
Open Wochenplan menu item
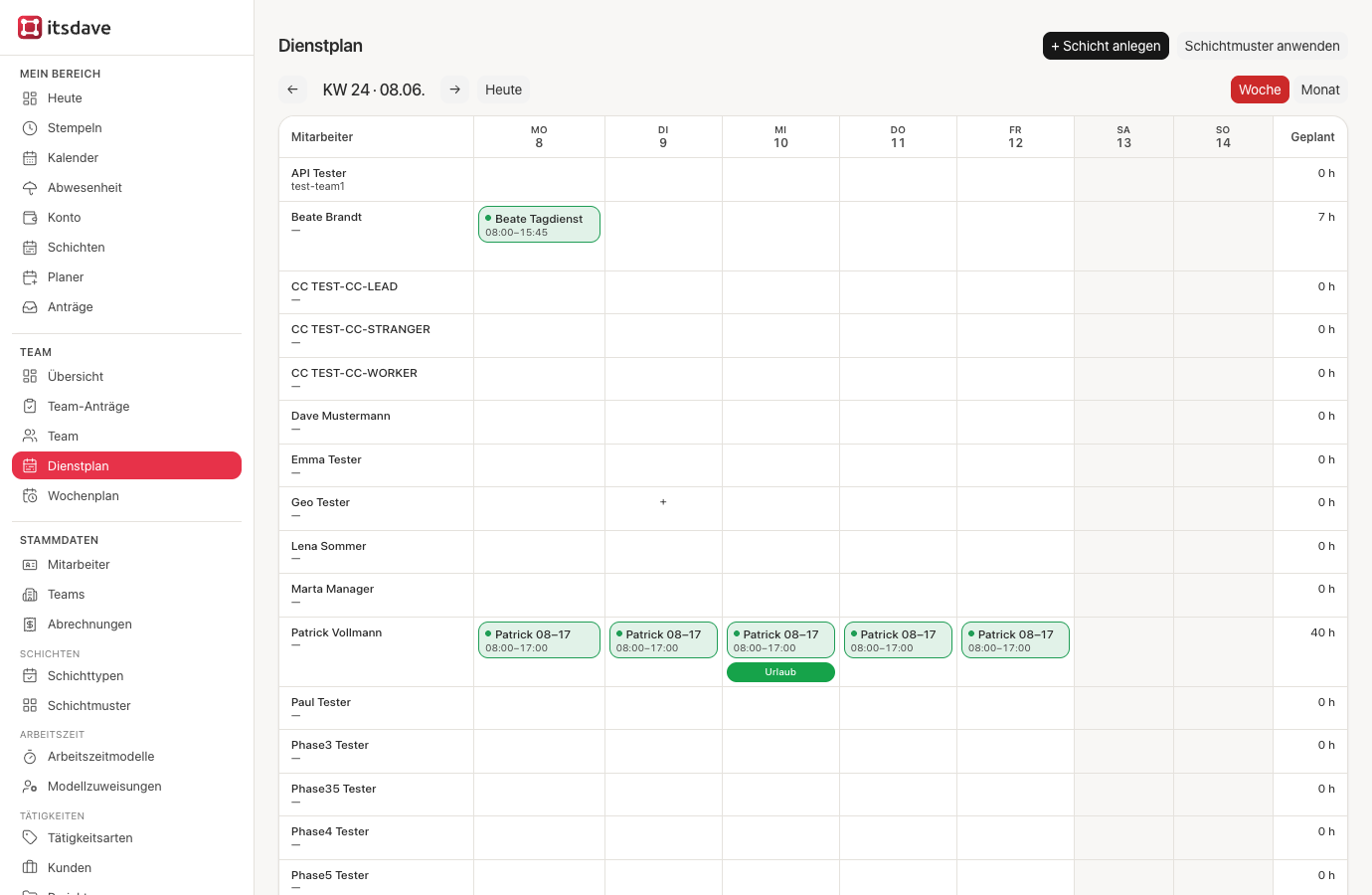tap(126, 496)
